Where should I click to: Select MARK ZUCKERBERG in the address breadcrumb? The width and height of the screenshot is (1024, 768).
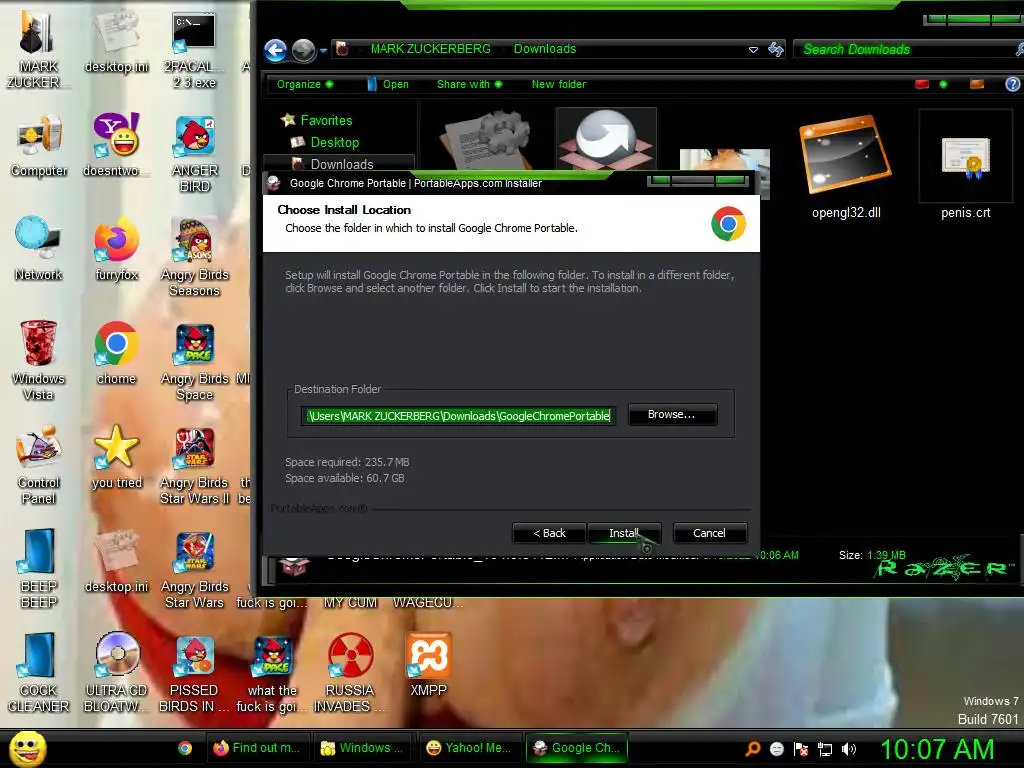[x=430, y=49]
